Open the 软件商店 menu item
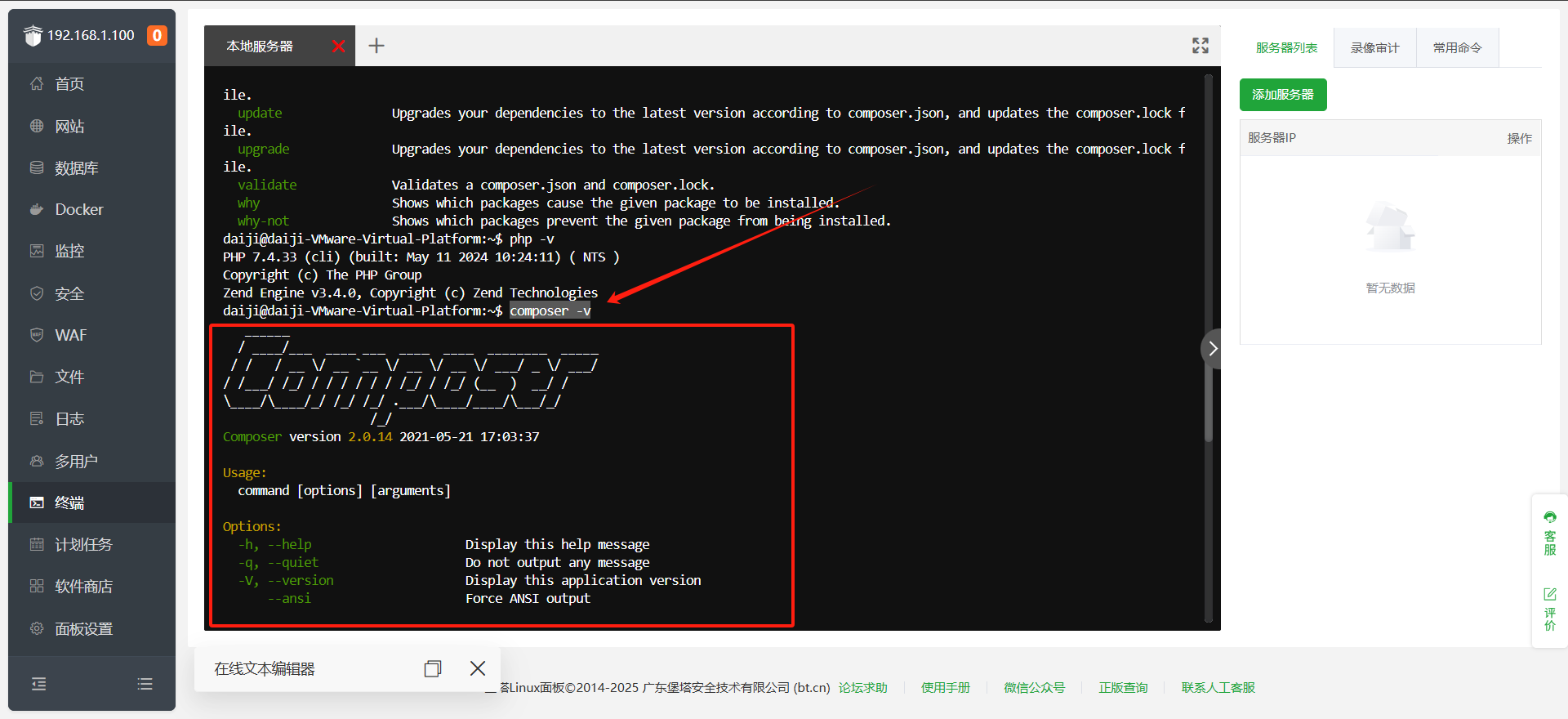This screenshot has width=1568, height=719. click(91, 586)
